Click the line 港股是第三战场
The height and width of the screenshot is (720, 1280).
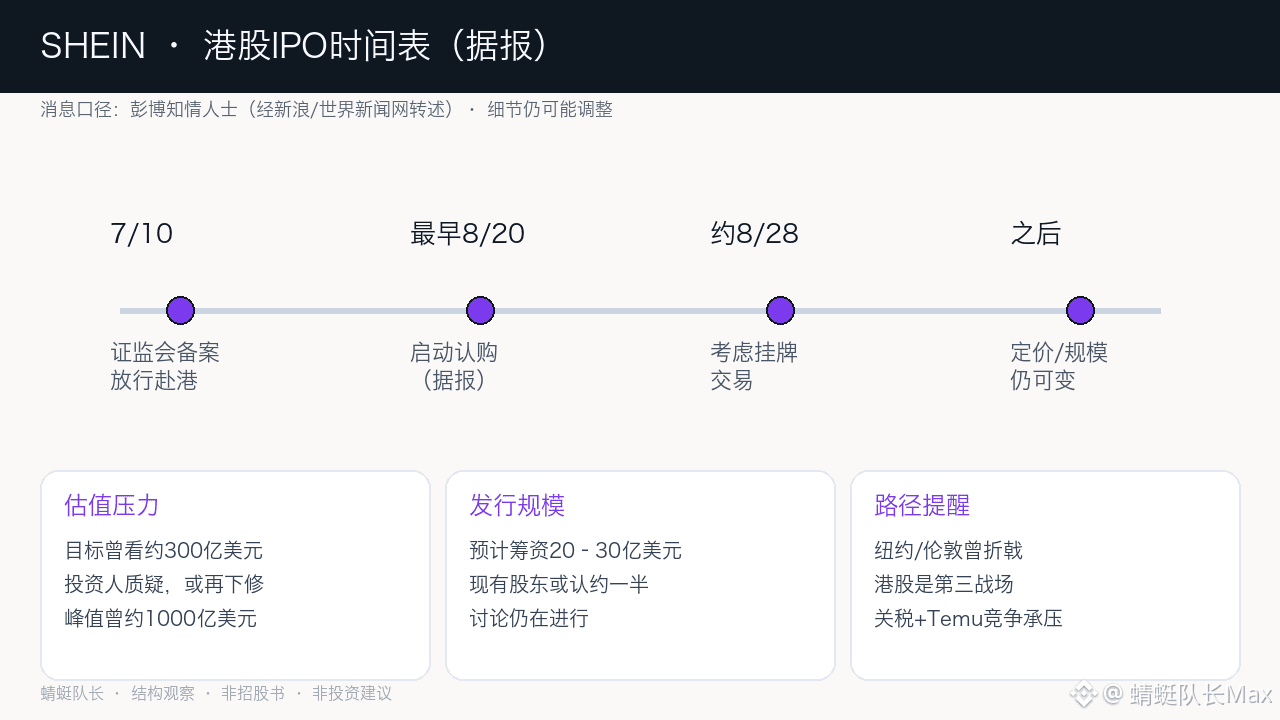tap(944, 584)
